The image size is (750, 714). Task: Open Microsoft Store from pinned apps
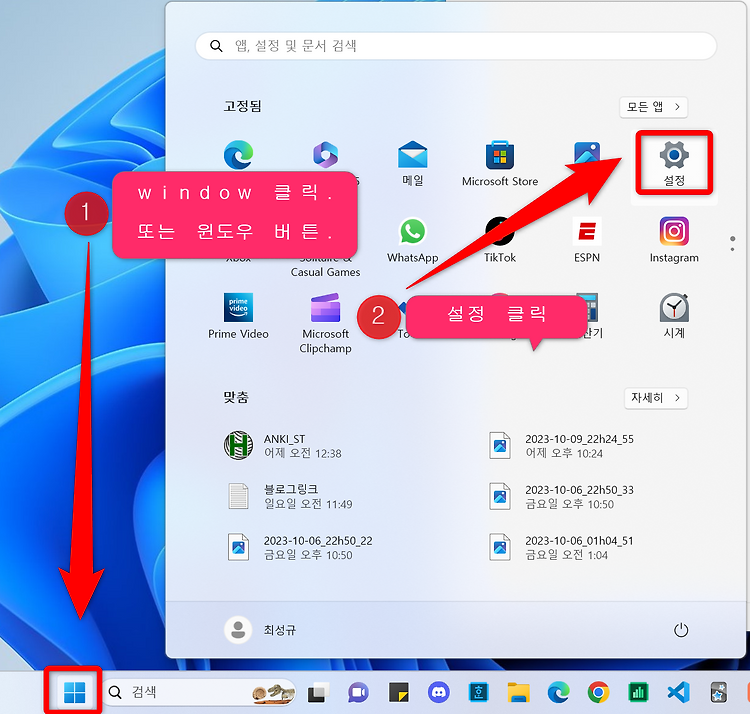click(500, 164)
